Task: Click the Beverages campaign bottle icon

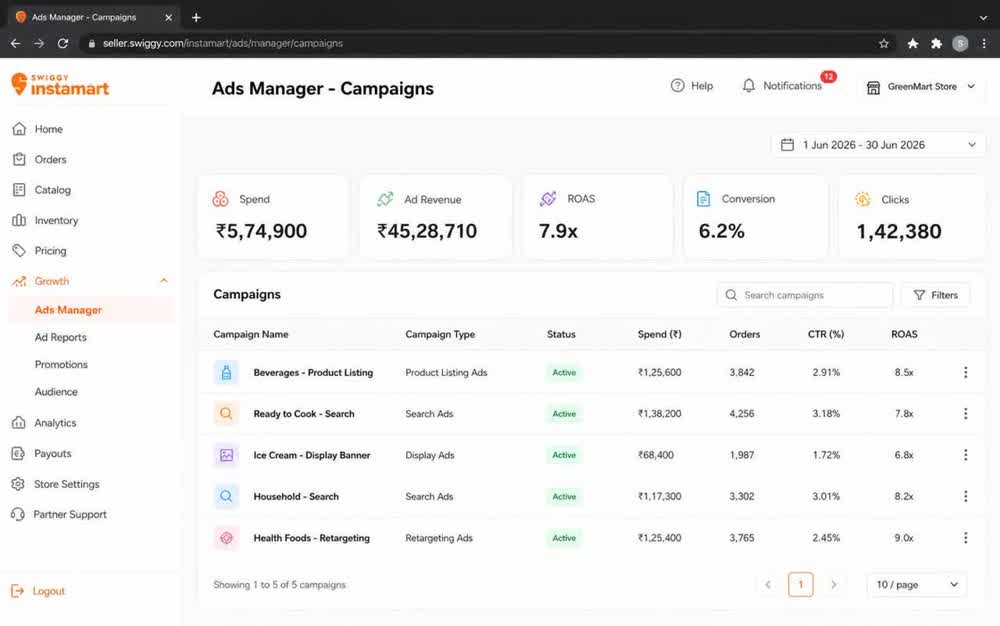Action: 226,372
